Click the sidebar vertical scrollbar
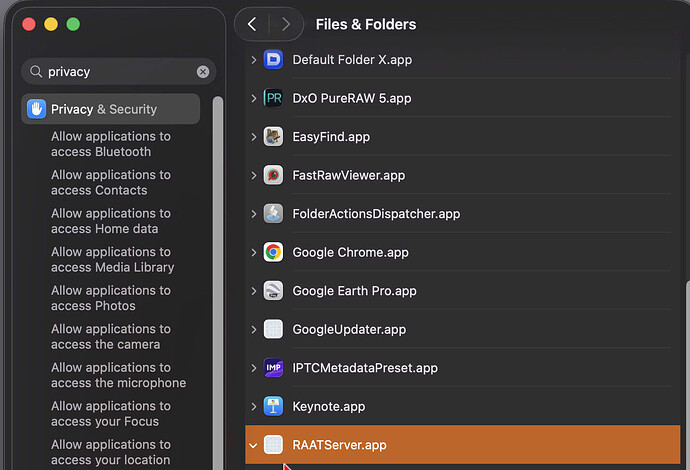690x470 pixels. (218, 283)
